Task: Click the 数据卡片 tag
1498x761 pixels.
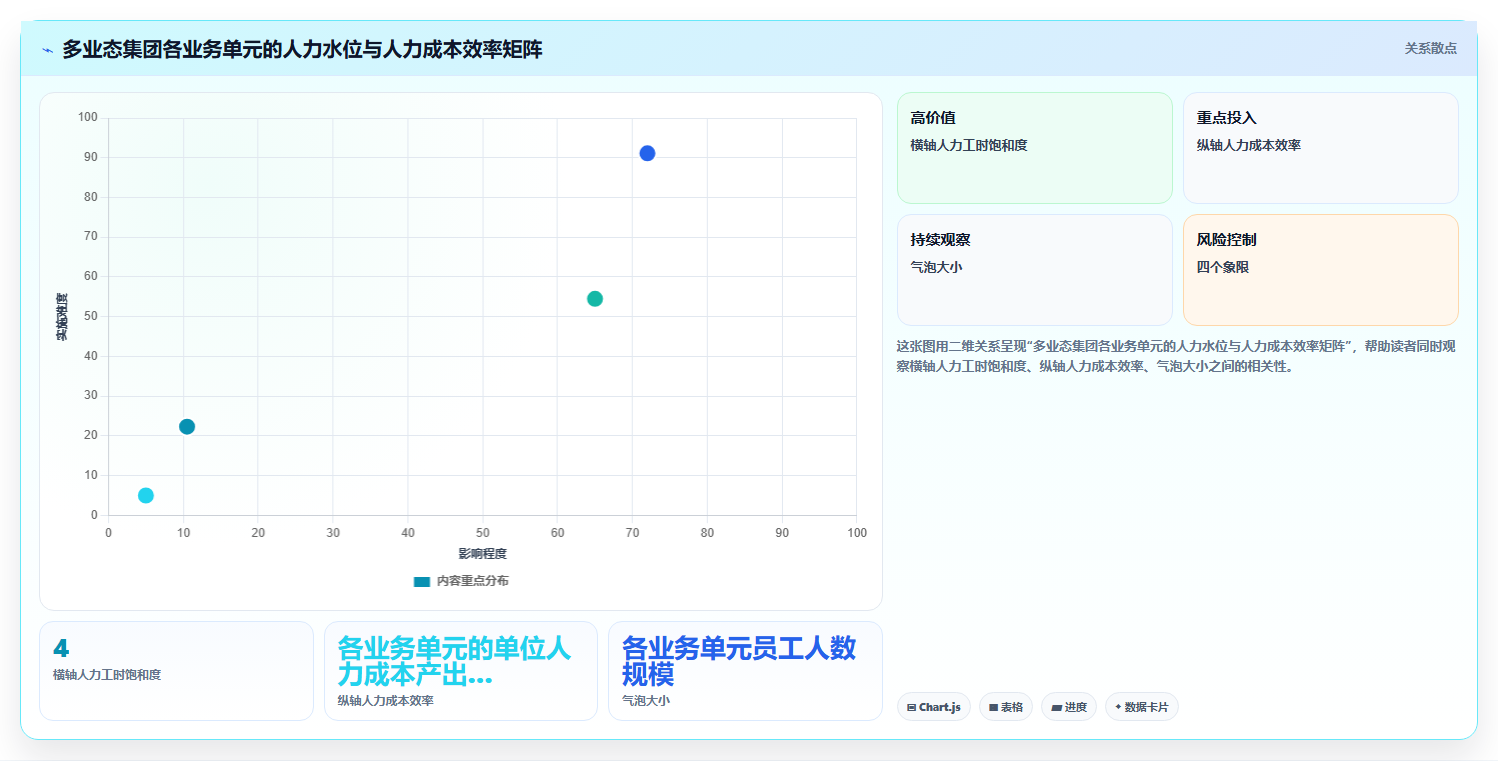Action: pos(1142,707)
